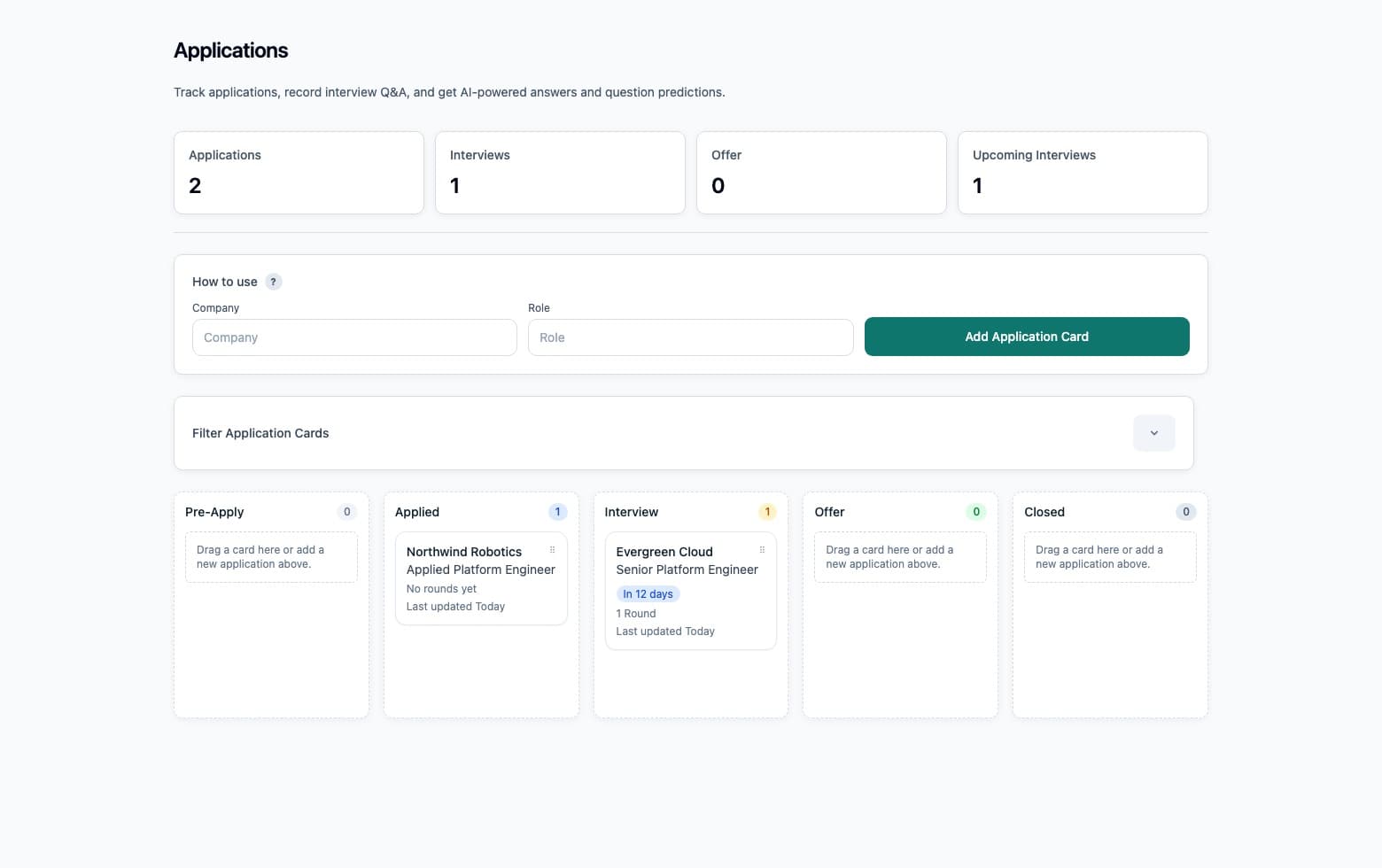
Task: Click the Add Application Card button
Action: (1027, 337)
